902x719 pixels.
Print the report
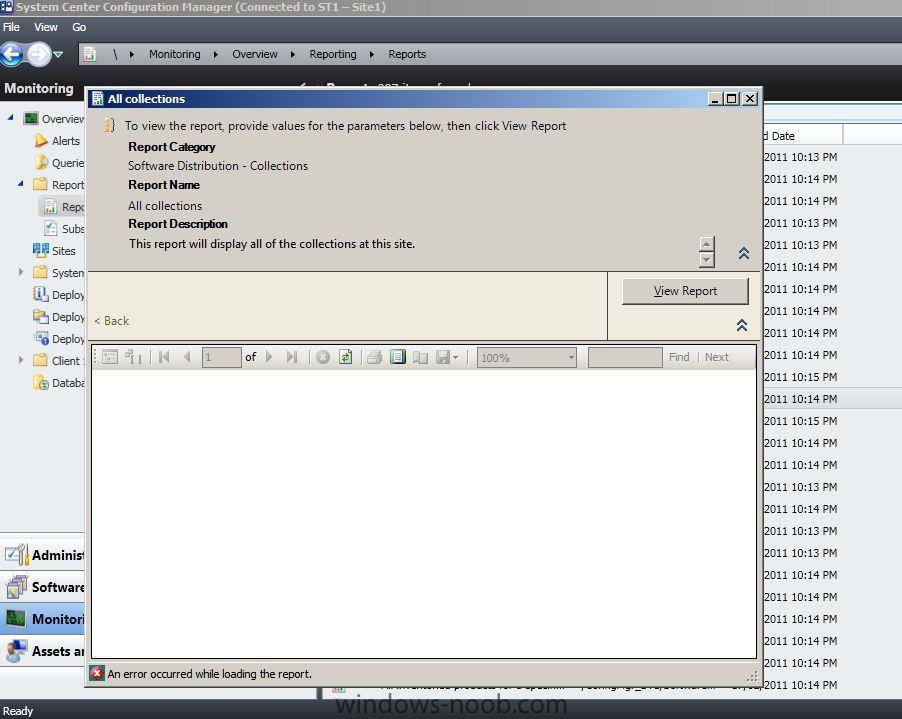pos(374,357)
